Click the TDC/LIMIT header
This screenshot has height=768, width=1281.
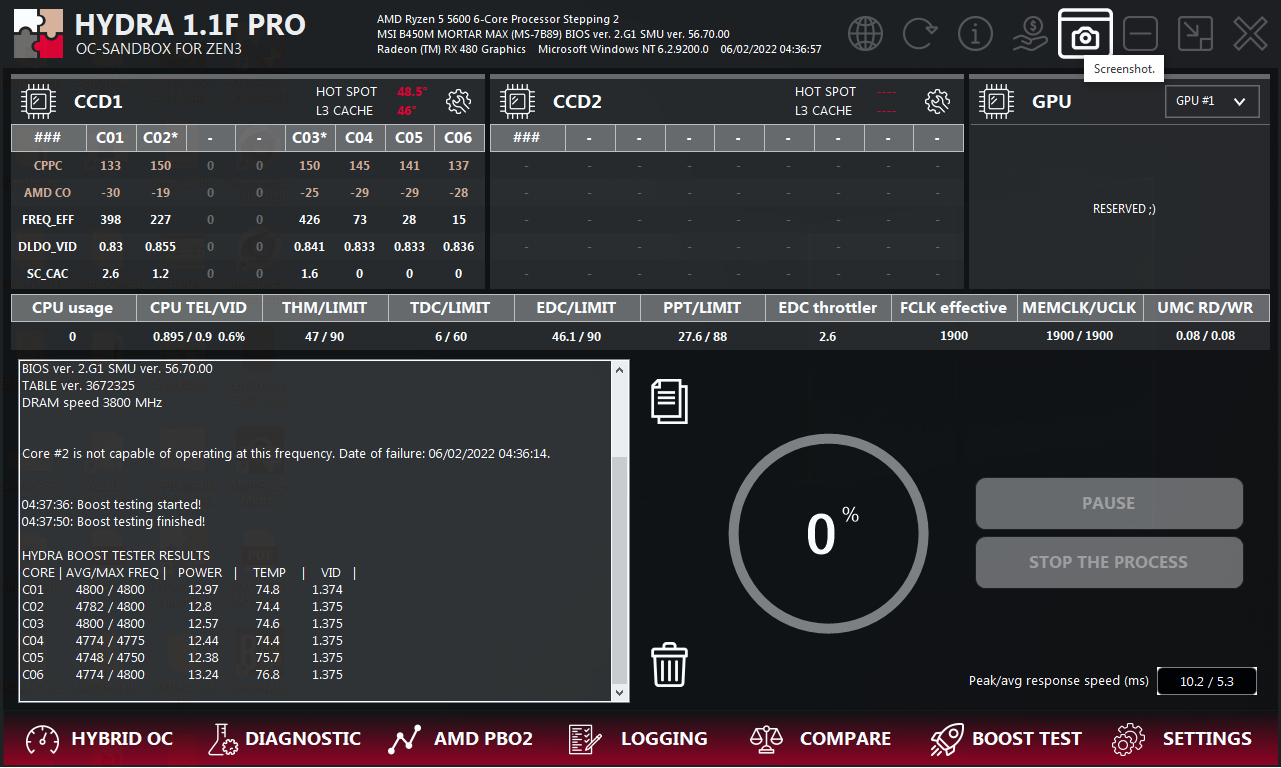click(451, 308)
